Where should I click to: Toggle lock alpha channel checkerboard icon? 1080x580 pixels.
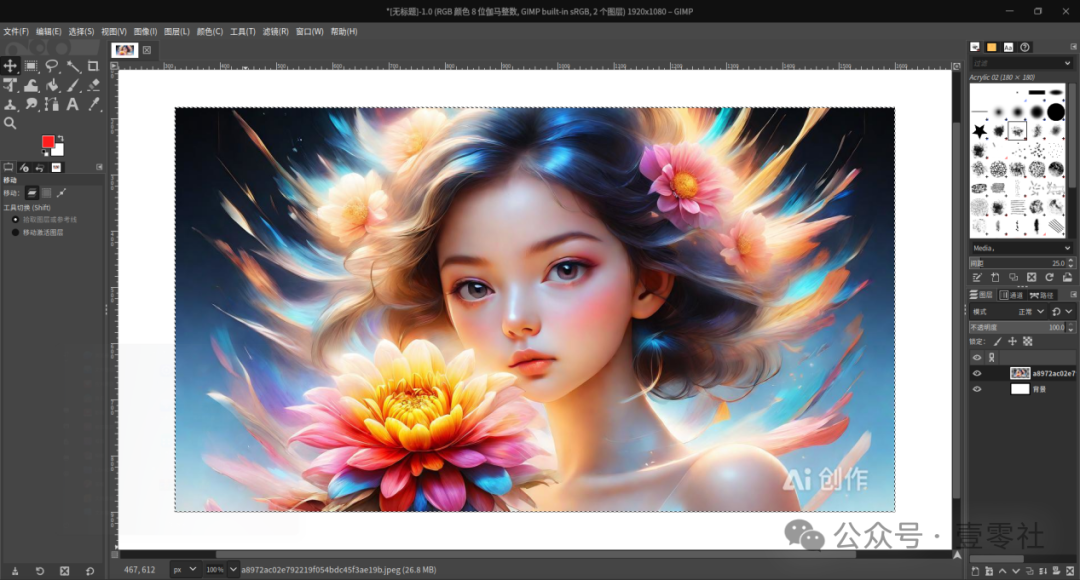click(x=1028, y=342)
